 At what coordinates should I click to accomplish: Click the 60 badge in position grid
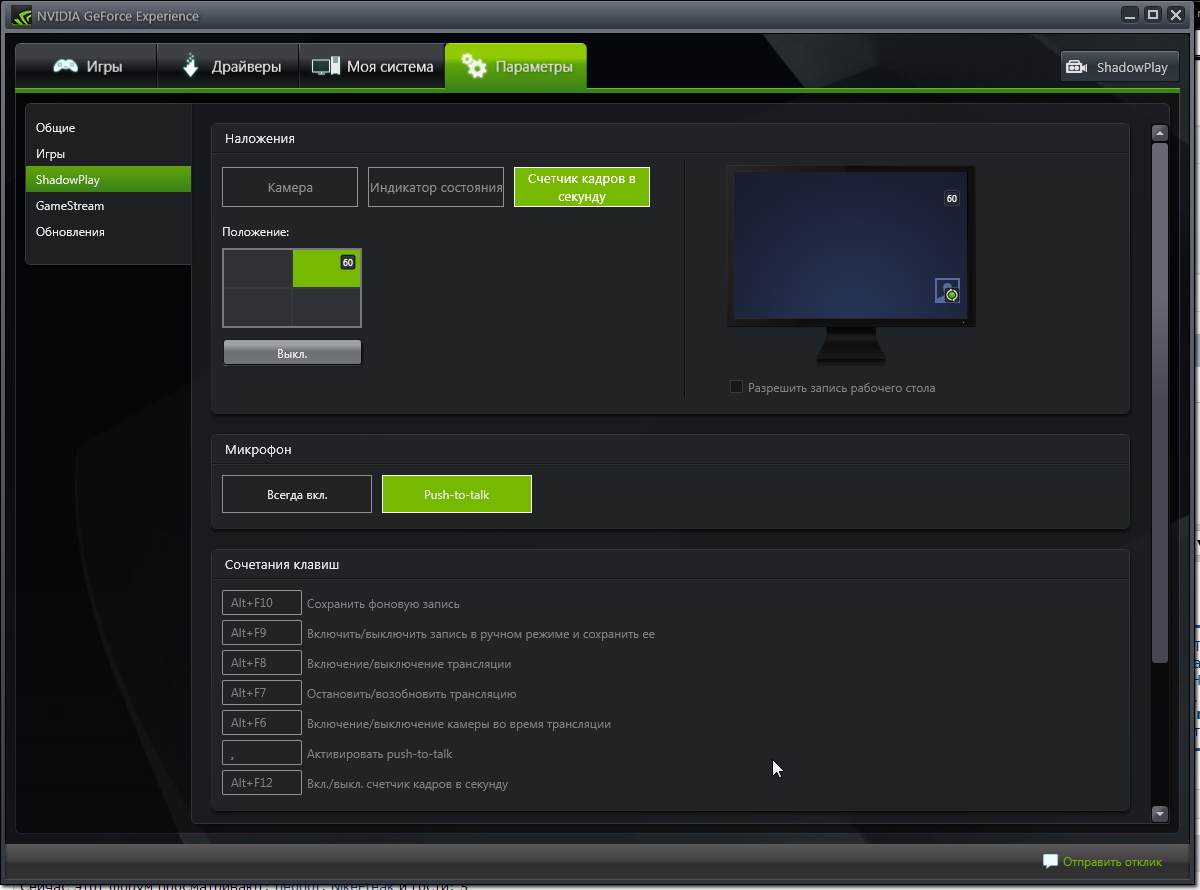[348, 262]
